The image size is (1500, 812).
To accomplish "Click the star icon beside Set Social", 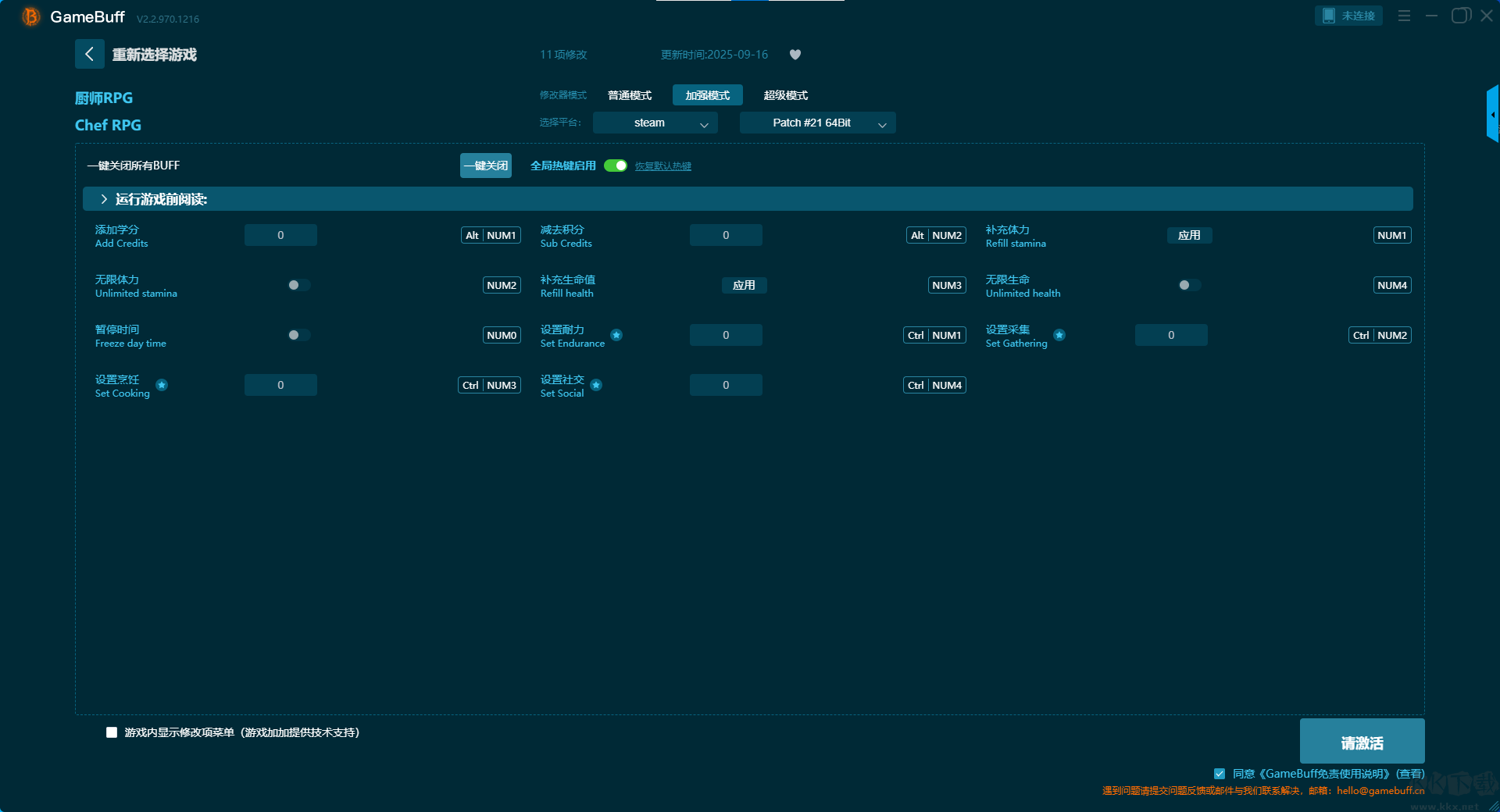I will 596,385.
